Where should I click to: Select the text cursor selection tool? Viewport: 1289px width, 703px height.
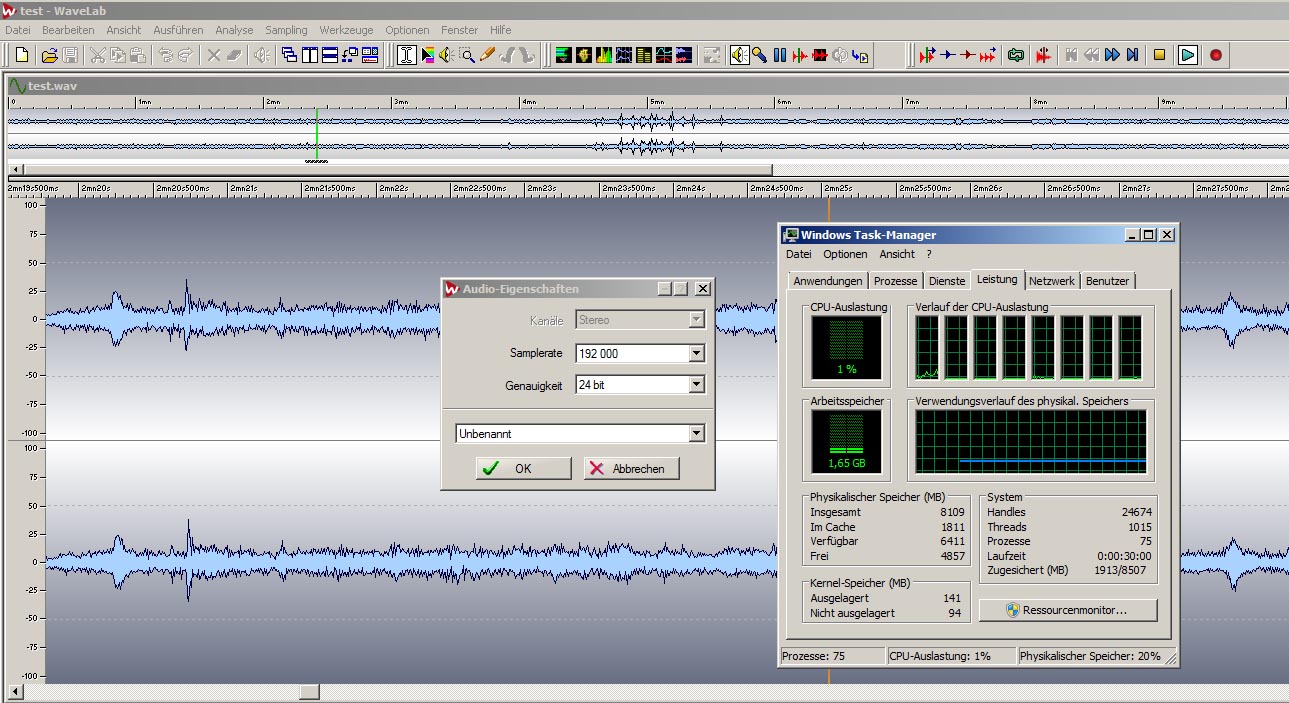click(406, 55)
